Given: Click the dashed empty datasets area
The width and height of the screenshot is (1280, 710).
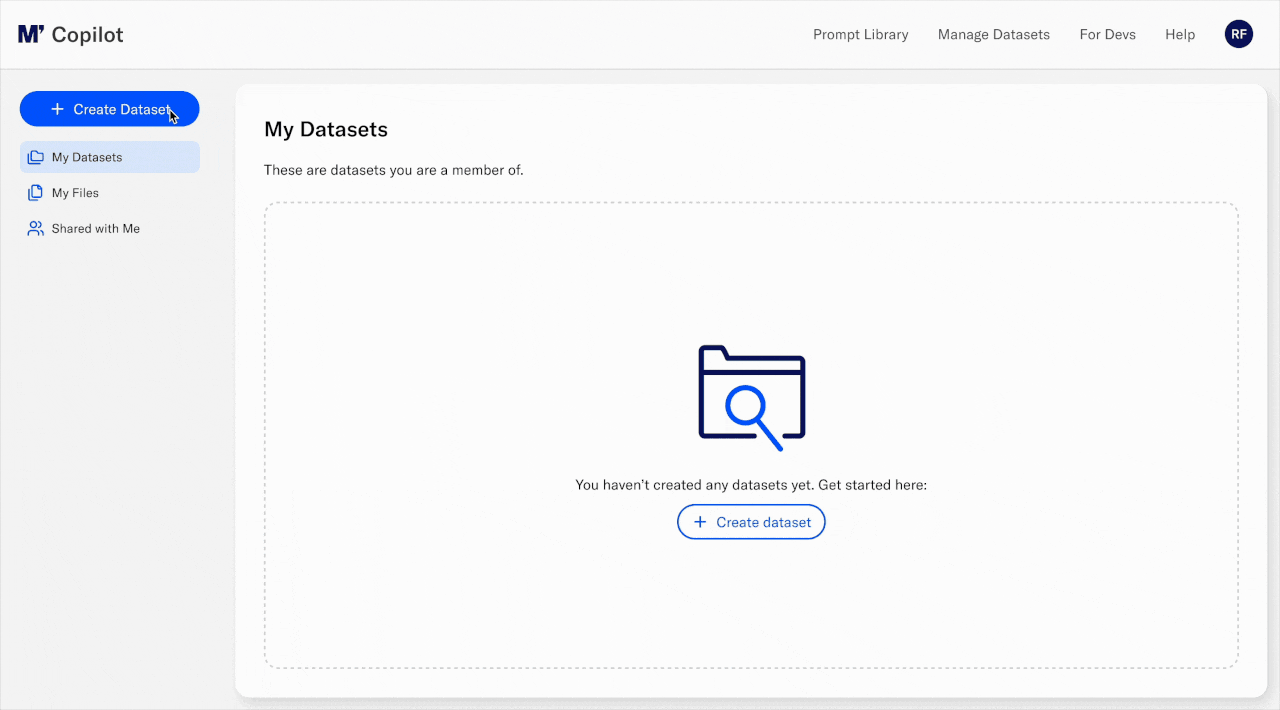Looking at the screenshot, I should (x=750, y=620).
